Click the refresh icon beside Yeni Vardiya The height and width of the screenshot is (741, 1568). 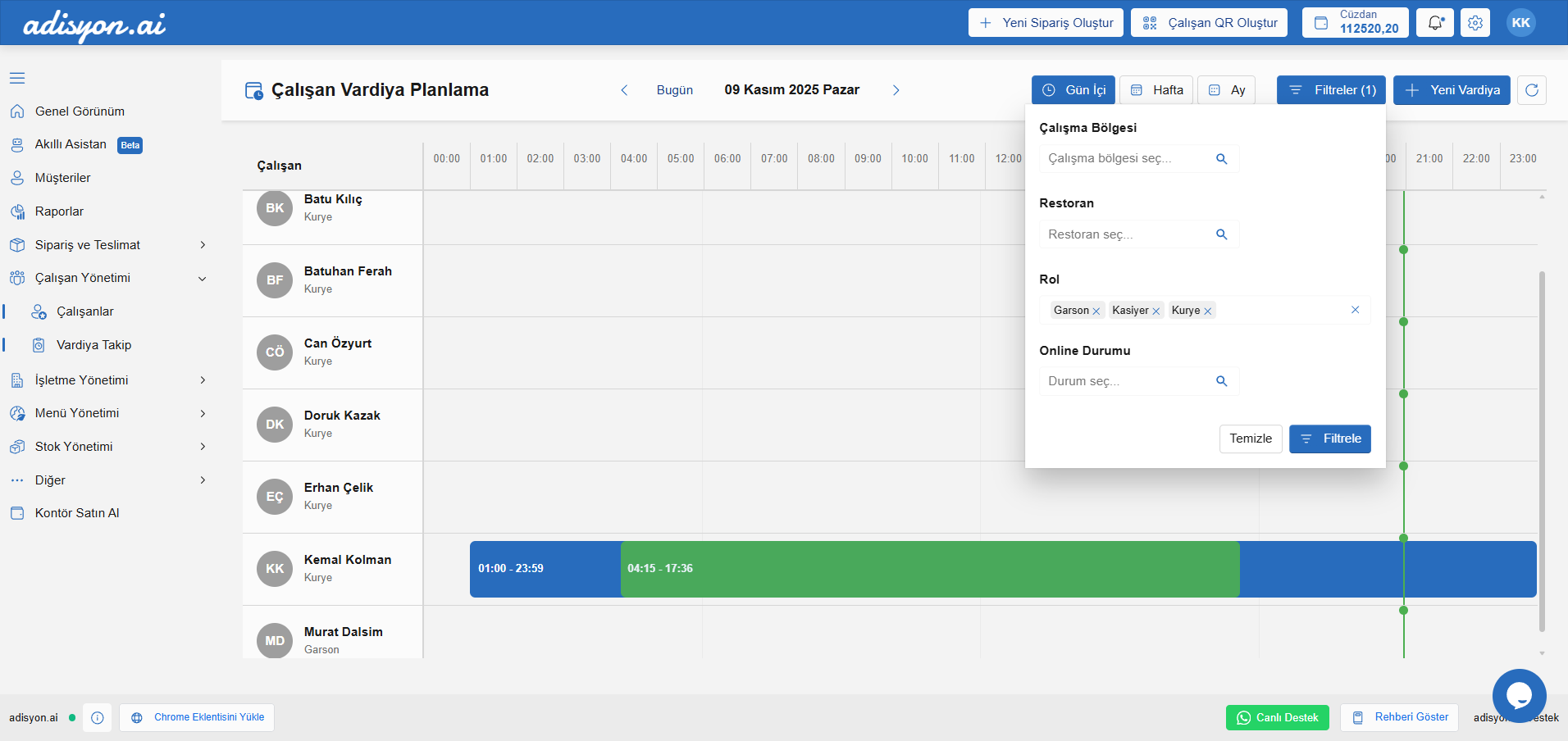tap(1531, 90)
